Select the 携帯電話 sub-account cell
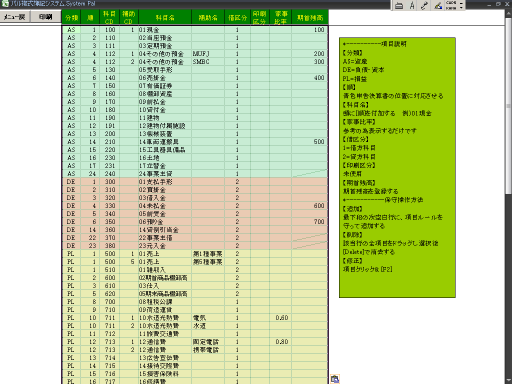 [208, 350]
